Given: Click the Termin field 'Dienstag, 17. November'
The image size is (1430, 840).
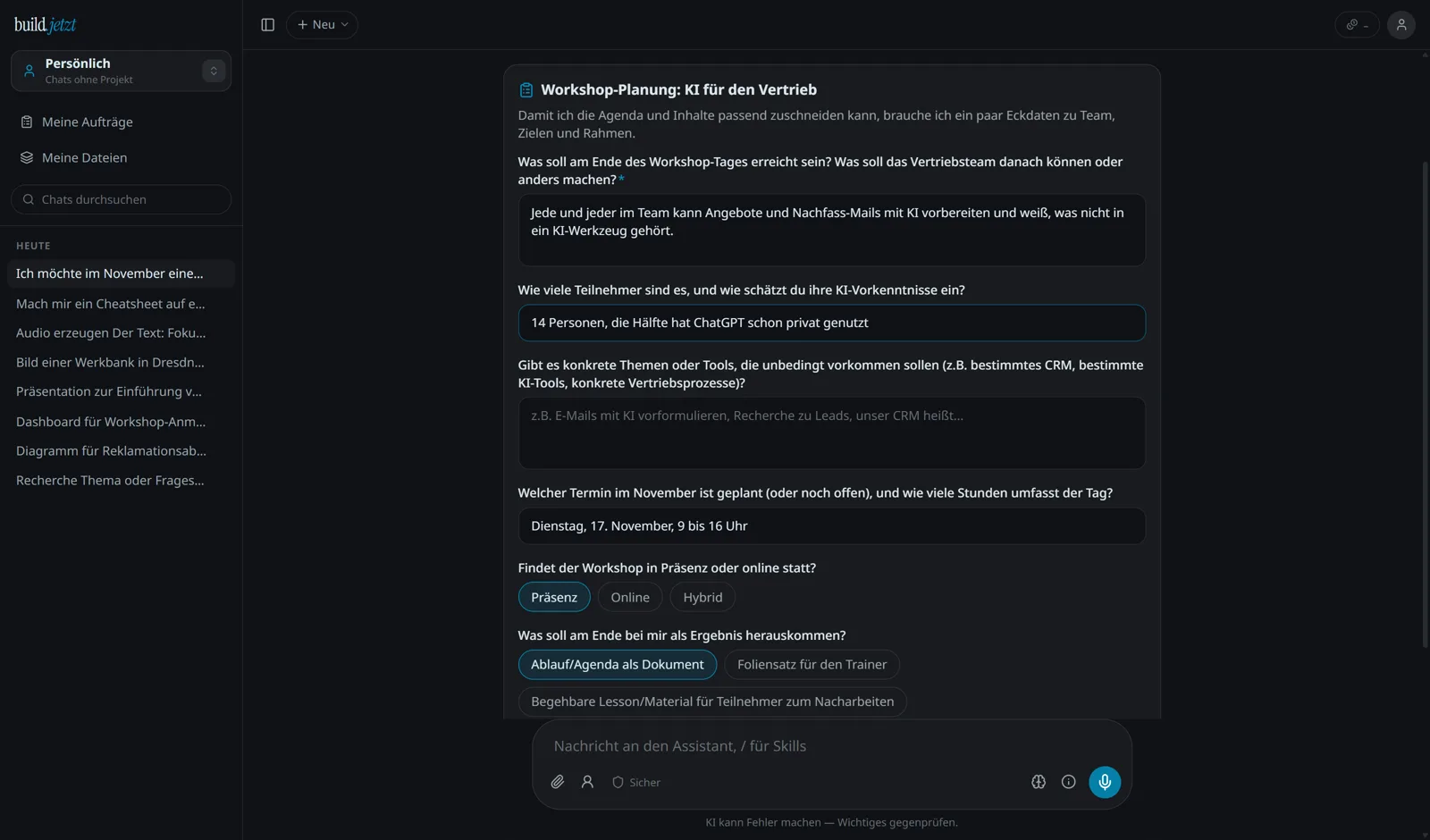Looking at the screenshot, I should click(x=831, y=526).
